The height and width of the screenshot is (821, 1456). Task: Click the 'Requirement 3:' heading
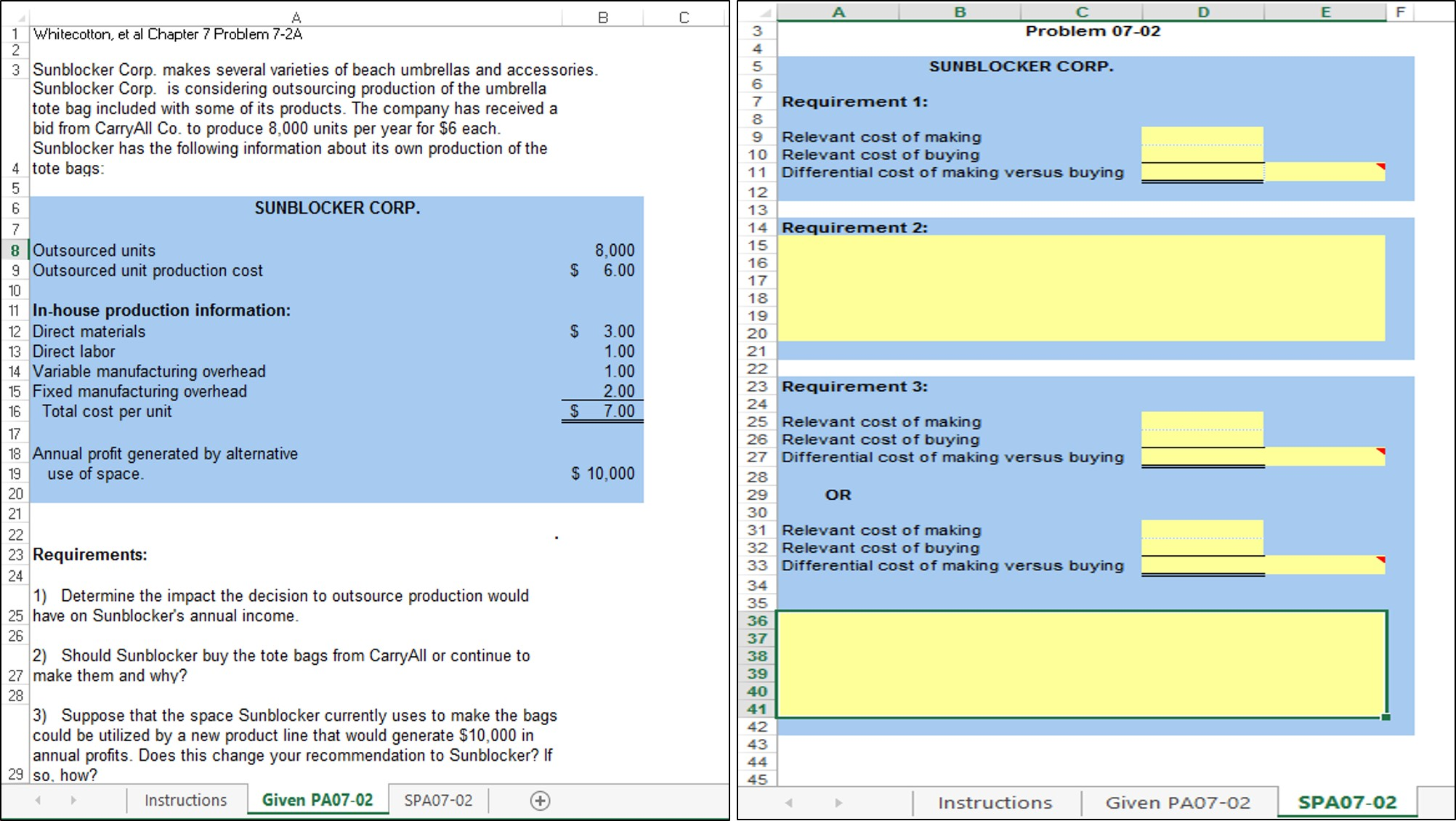coord(854,387)
